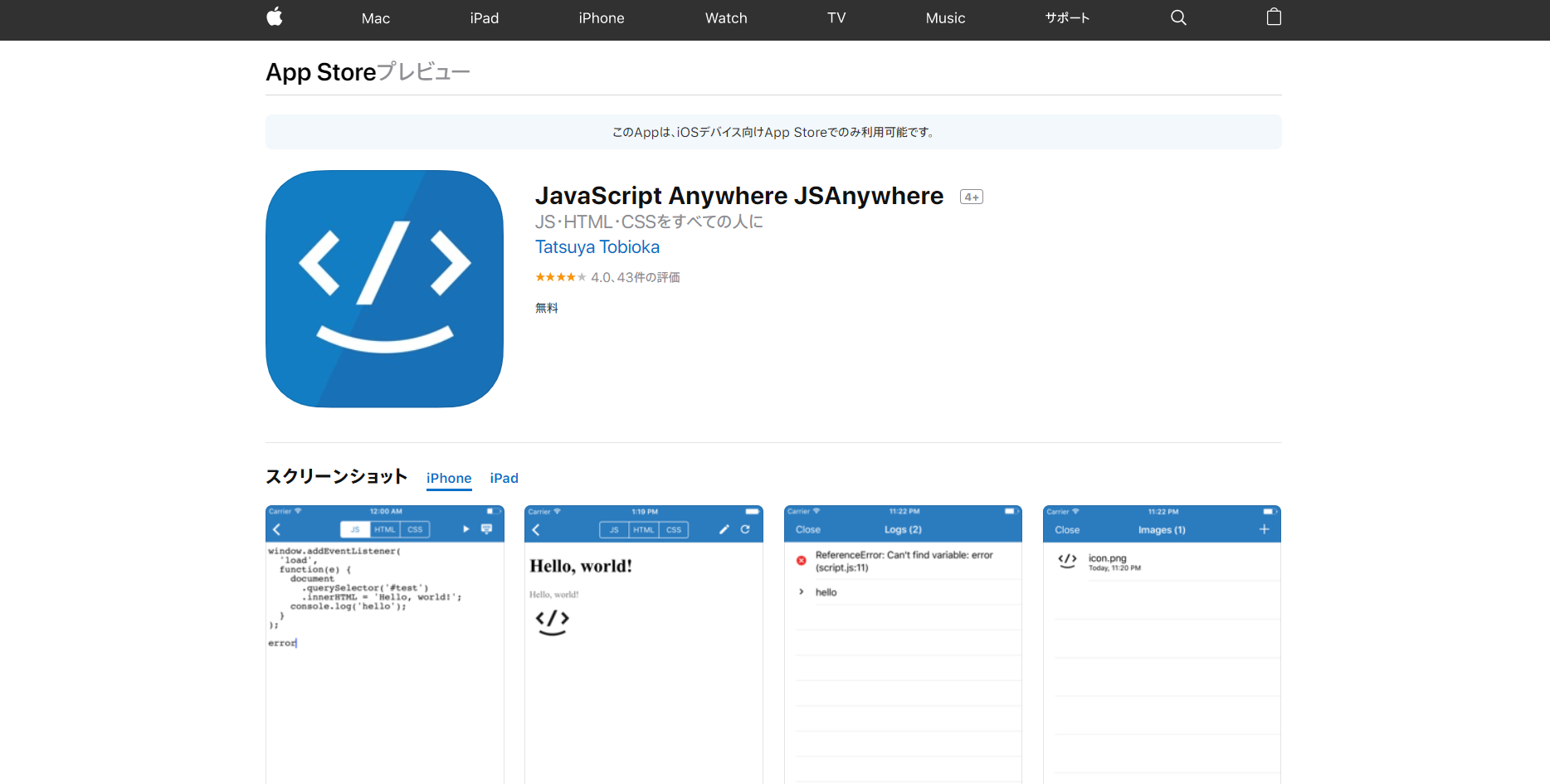Click the star rating icons
The image size is (1550, 784).
560,277
